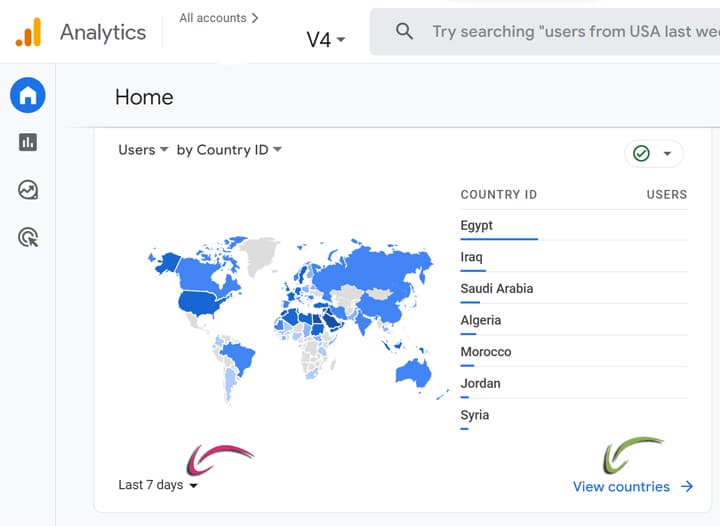Click the View countries arrow icon
Viewport: 720px width, 526px height.
[687, 487]
